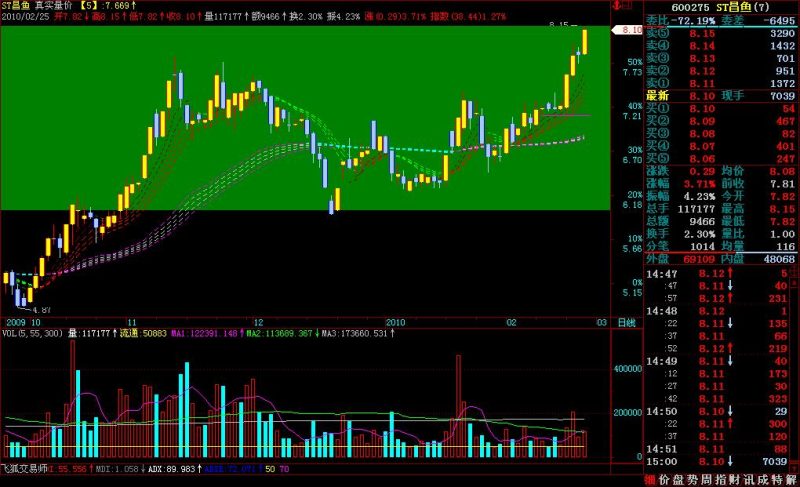Click the 2010 date marker on the time axis
The width and height of the screenshot is (800, 487).
point(395,322)
